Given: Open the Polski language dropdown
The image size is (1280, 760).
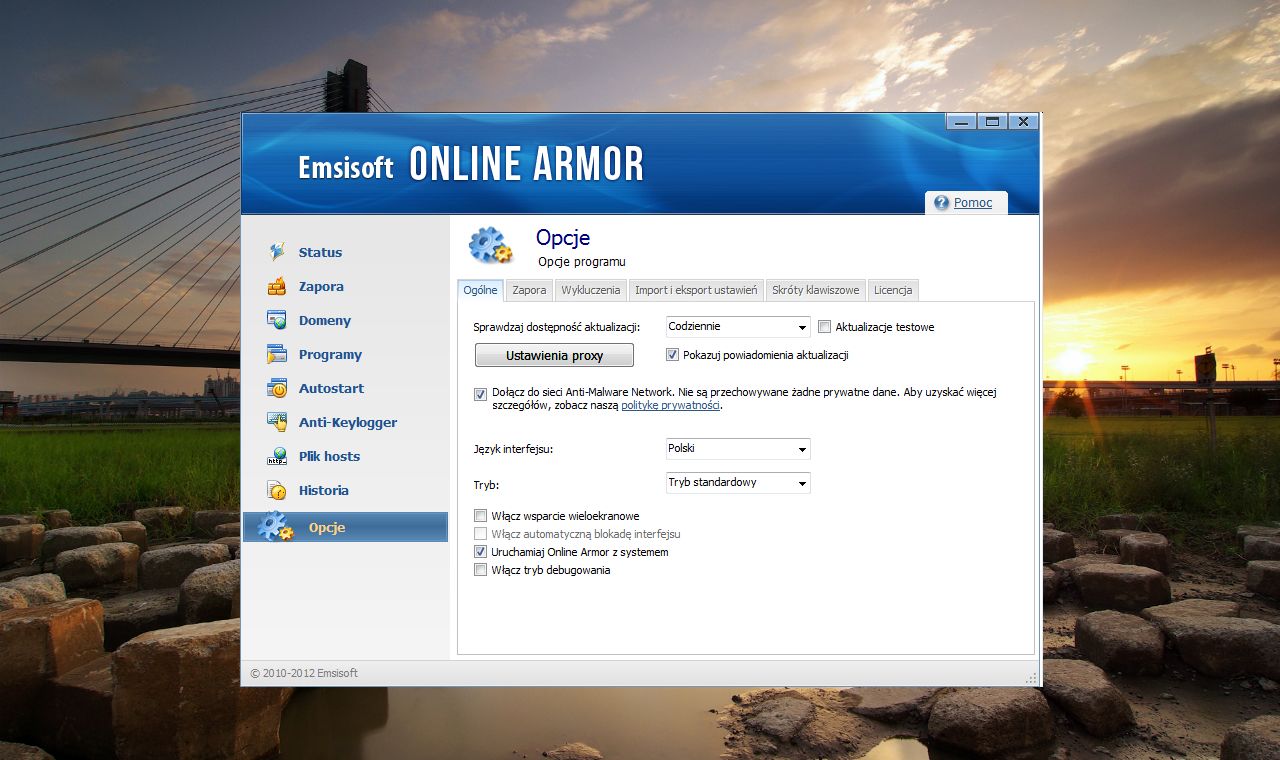Looking at the screenshot, I should click(738, 449).
